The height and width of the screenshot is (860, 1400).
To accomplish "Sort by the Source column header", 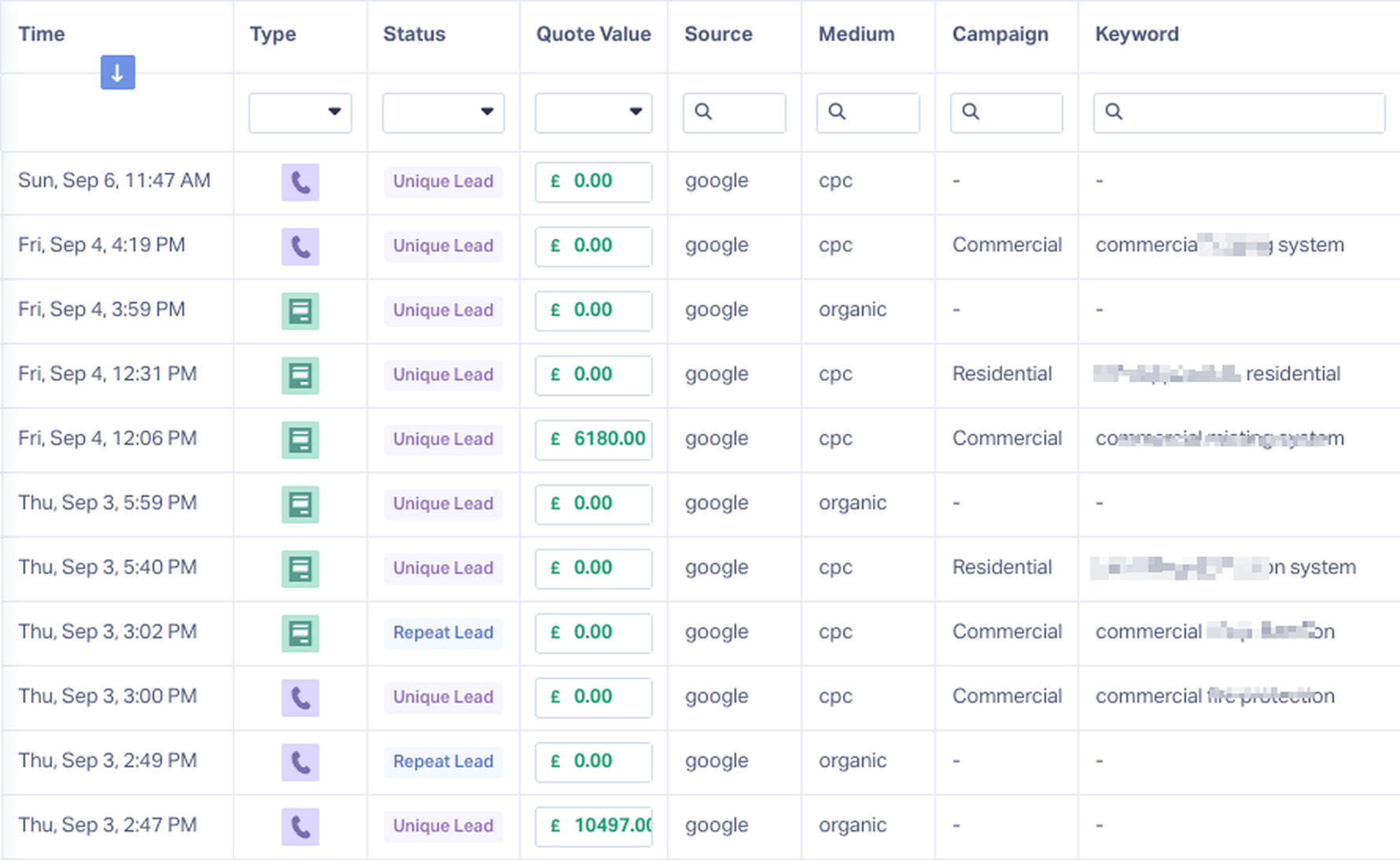I will tap(719, 34).
